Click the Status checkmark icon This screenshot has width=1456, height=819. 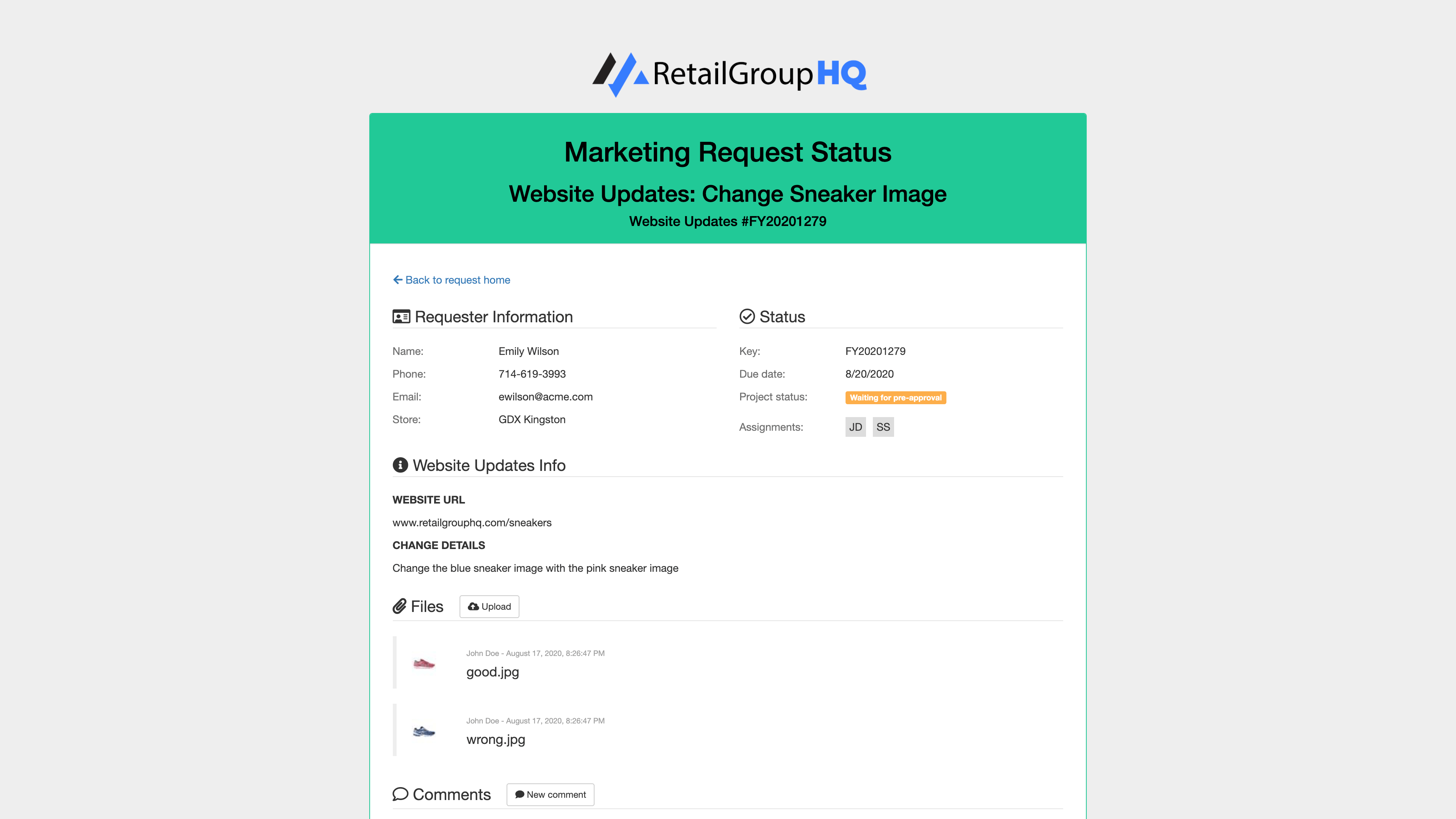[x=747, y=317]
